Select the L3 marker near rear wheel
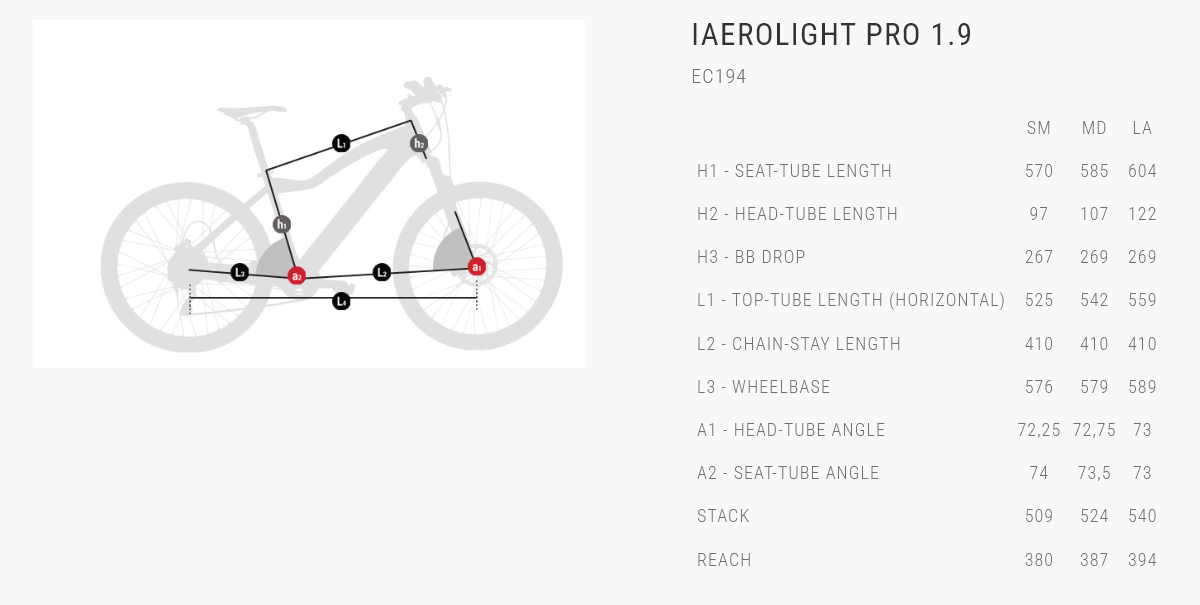Screen dimensions: 1200x605 (239, 272)
